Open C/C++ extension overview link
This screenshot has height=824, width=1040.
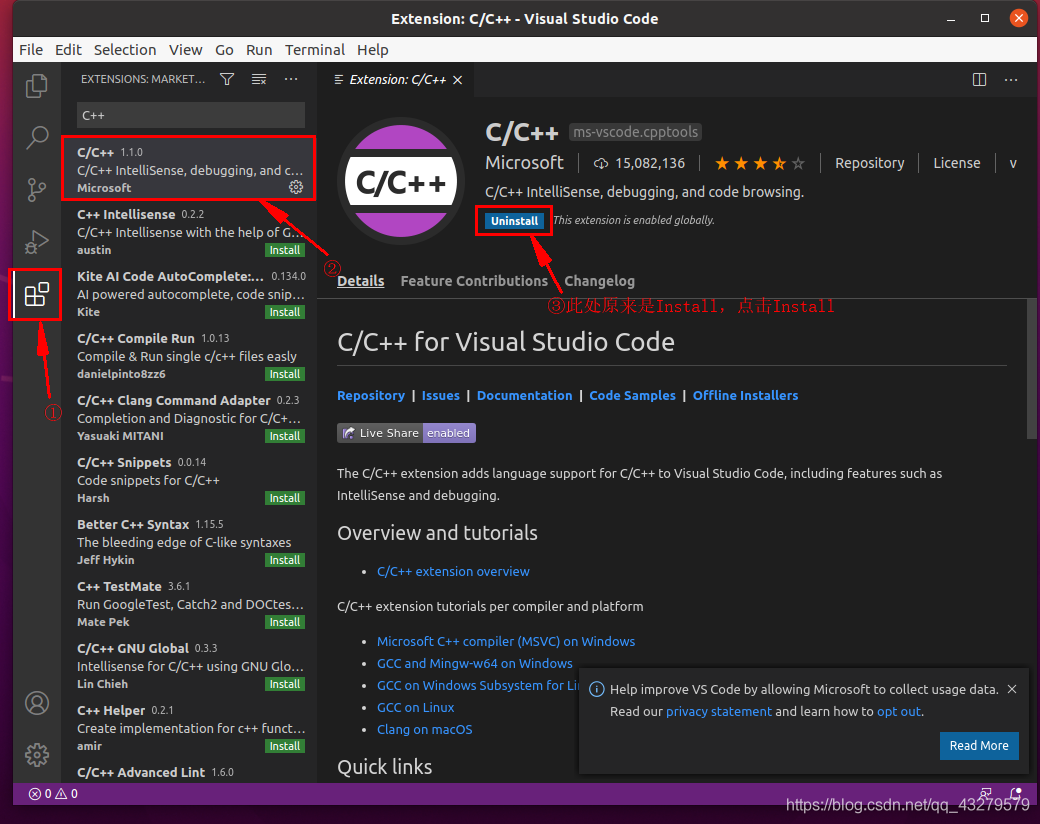pyautogui.click(x=453, y=571)
